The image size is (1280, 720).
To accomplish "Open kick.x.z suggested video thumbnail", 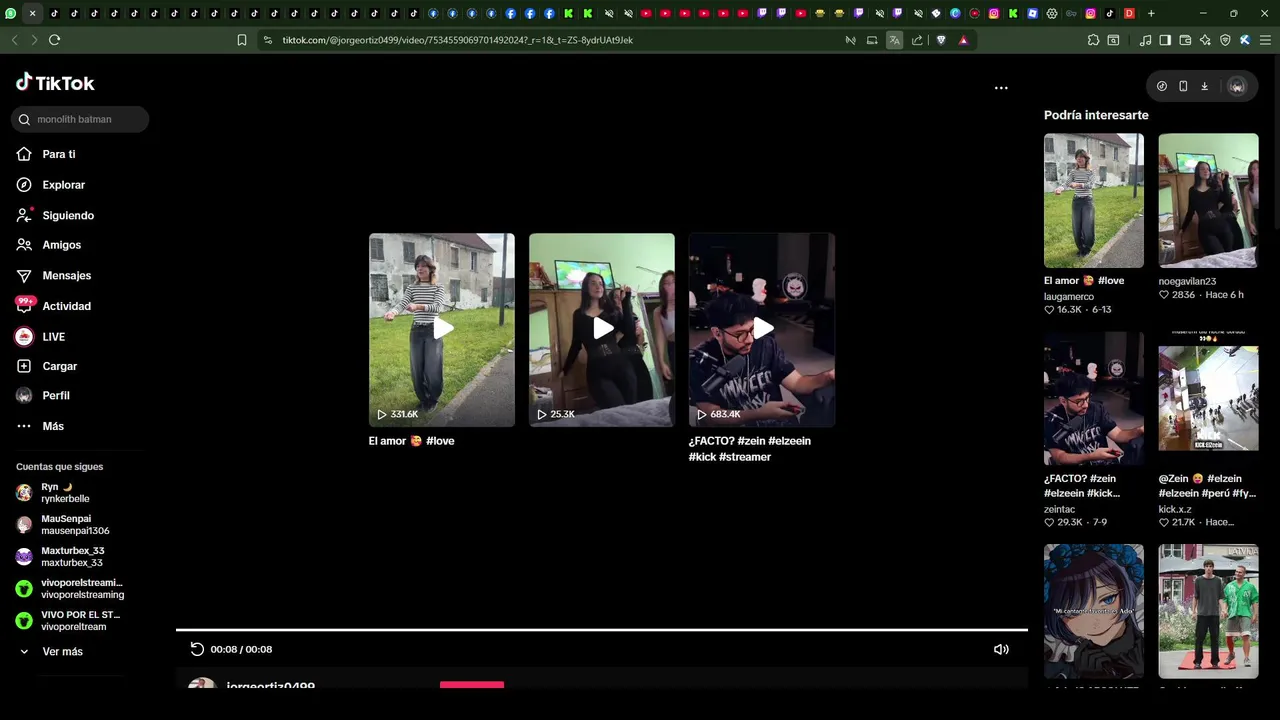I will click(1208, 398).
